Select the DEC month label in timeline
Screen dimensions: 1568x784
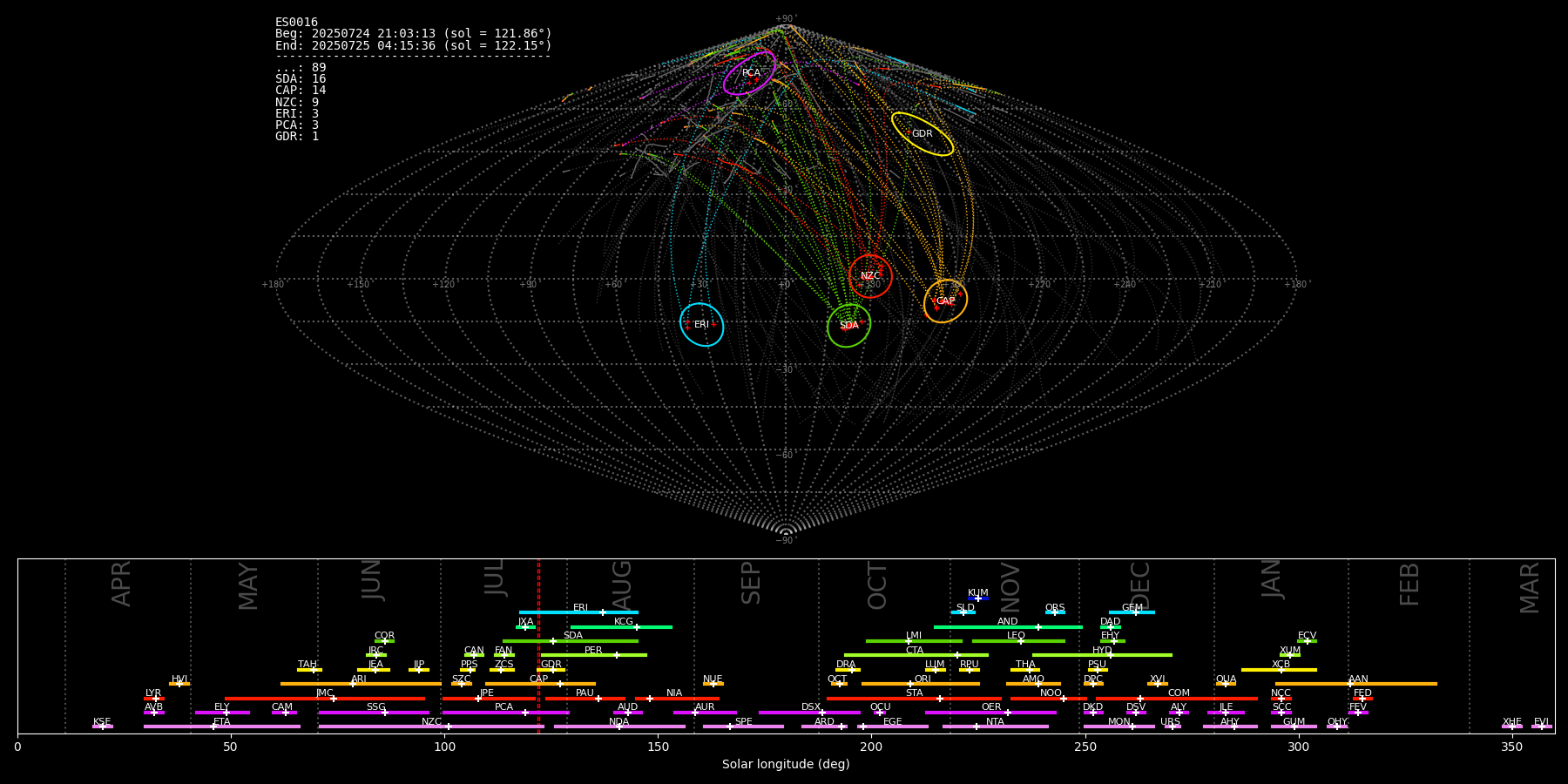(x=1139, y=585)
